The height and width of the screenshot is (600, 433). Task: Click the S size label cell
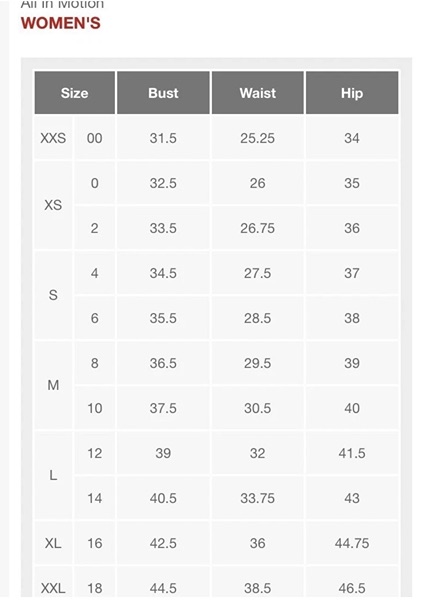[53, 295]
